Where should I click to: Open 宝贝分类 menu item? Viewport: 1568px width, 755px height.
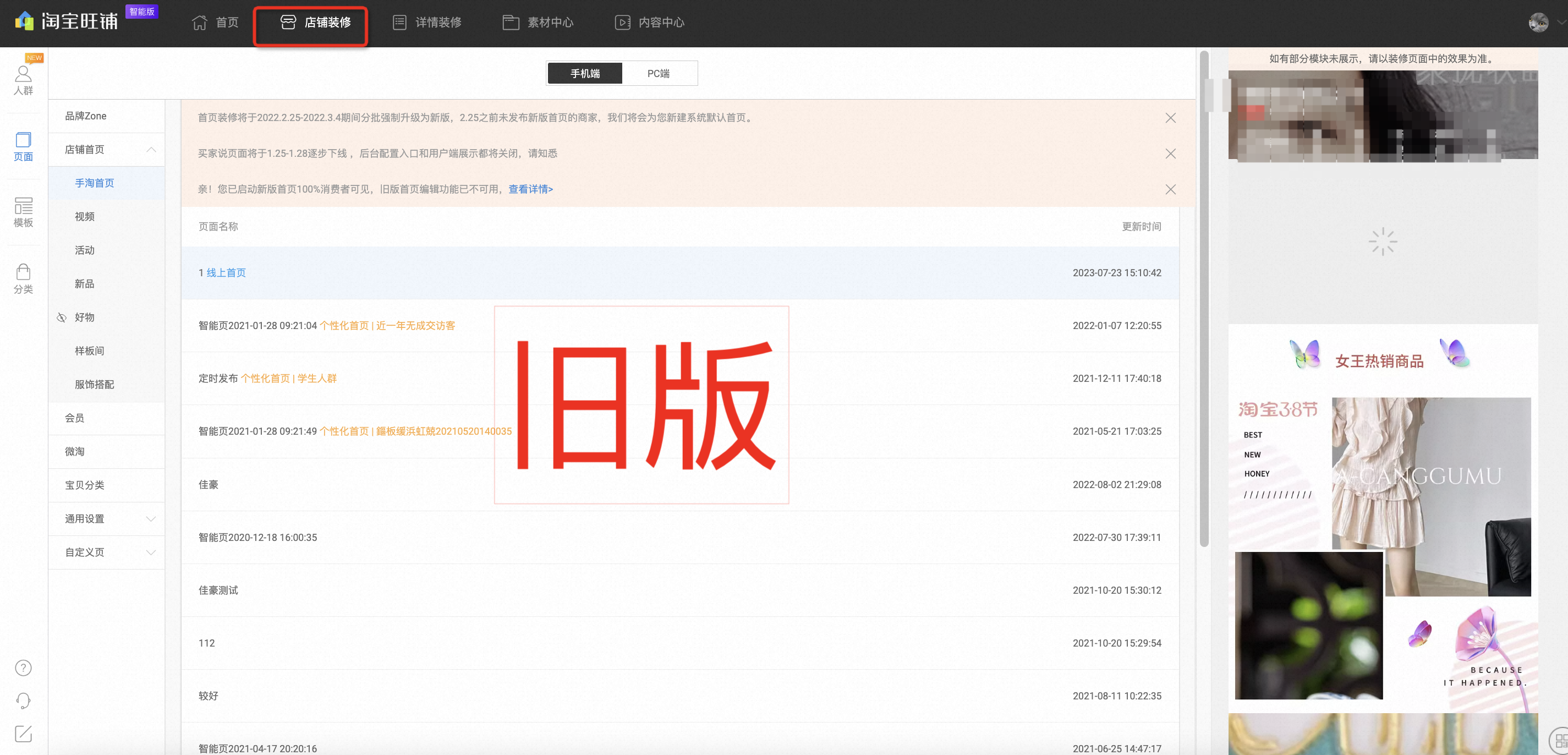[107, 485]
